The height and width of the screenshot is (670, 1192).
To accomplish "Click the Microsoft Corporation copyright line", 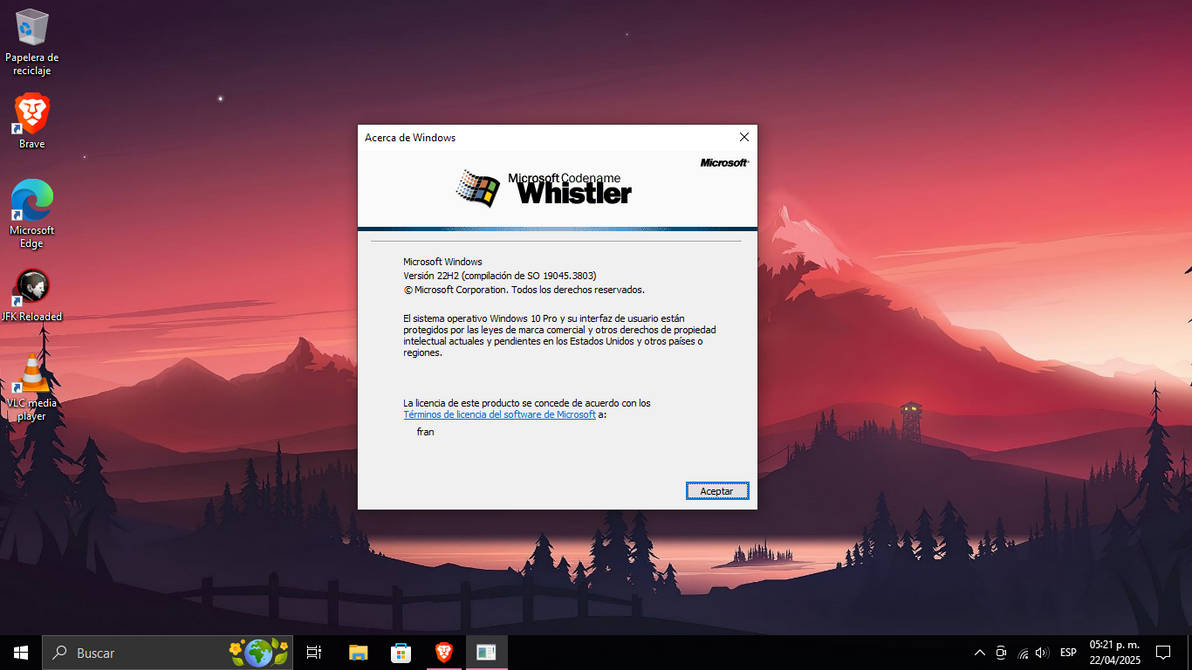I will [x=524, y=290].
